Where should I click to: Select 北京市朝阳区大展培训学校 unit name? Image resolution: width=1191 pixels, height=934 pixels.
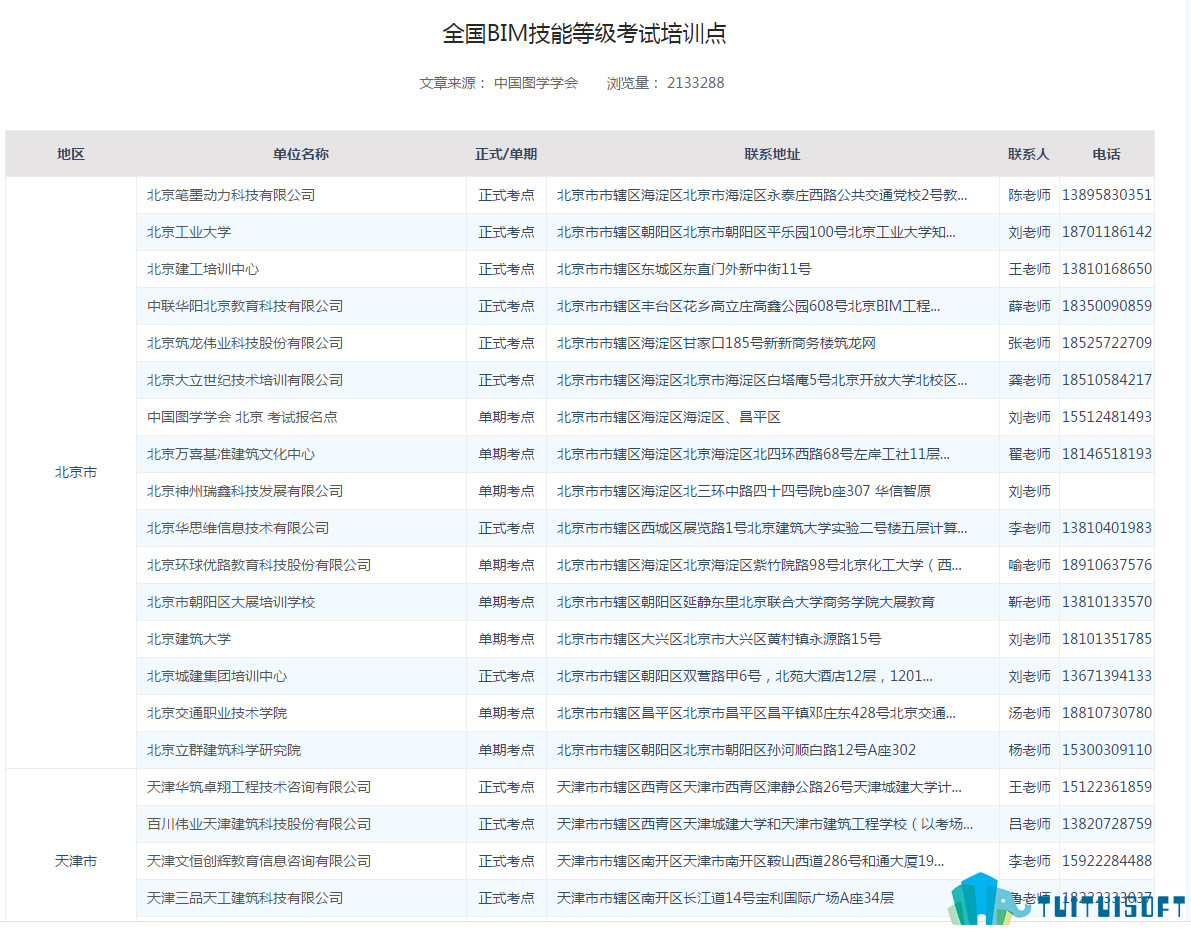231,602
